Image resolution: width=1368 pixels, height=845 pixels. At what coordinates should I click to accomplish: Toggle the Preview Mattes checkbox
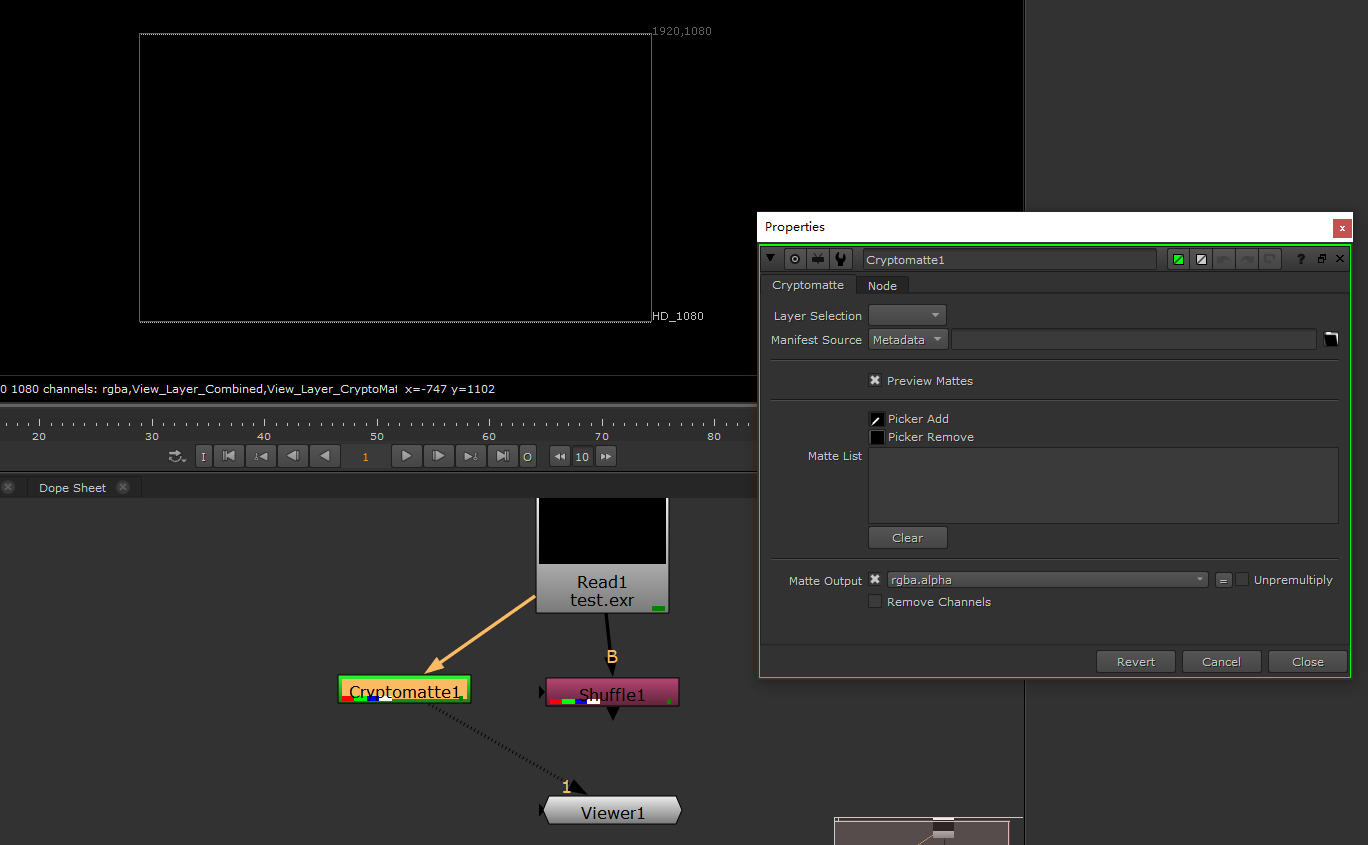(875, 381)
